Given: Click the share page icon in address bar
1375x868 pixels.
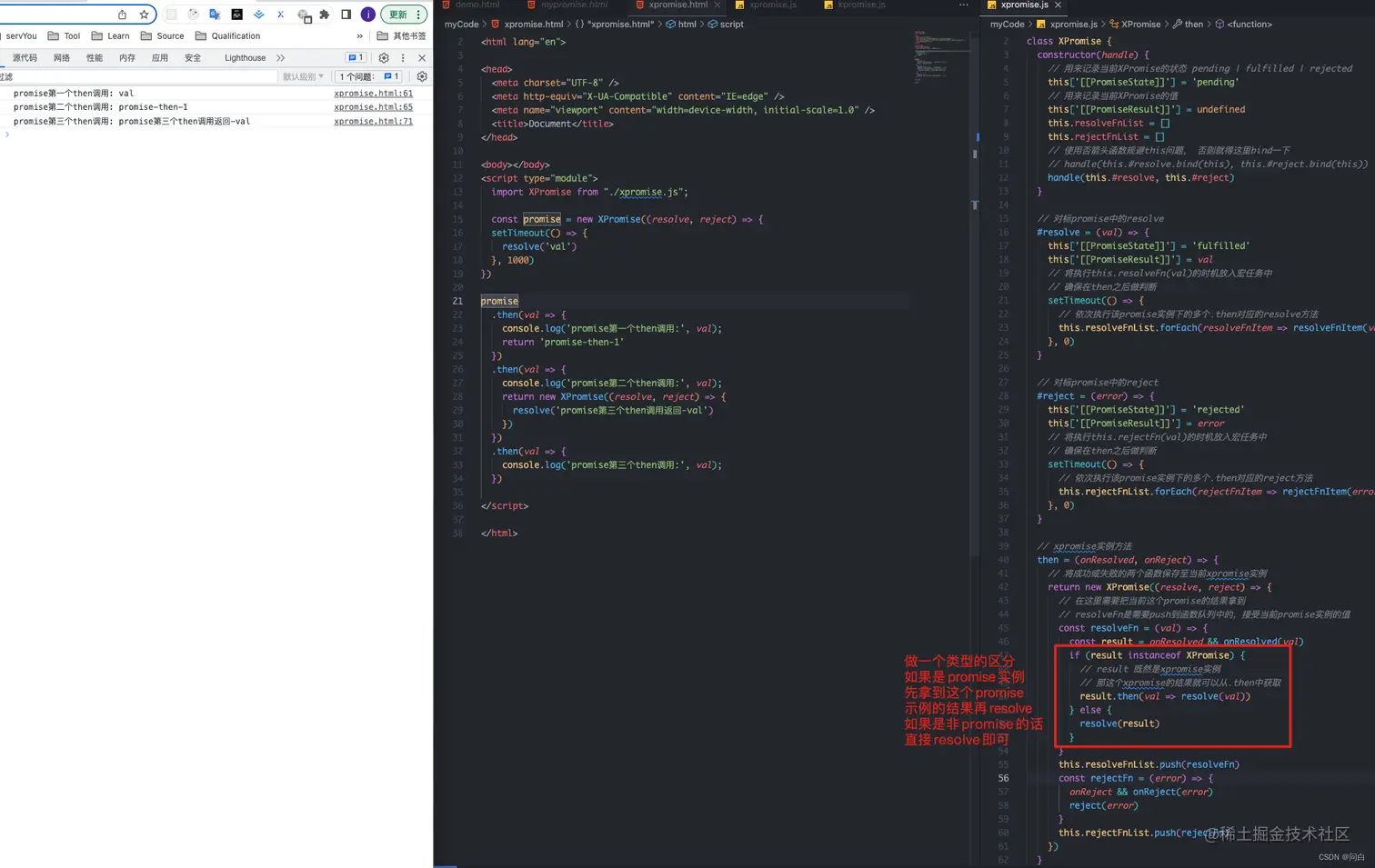Looking at the screenshot, I should click(122, 15).
